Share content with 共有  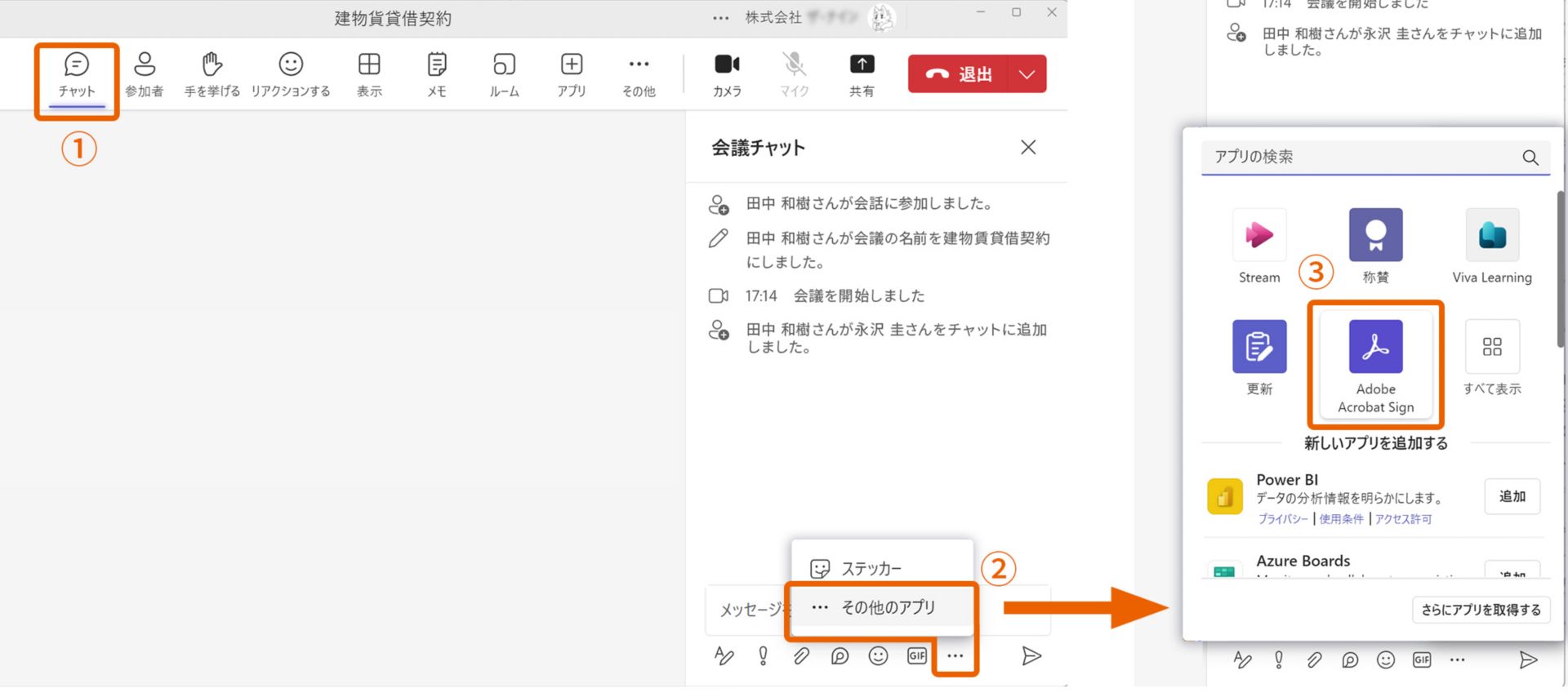pos(862,76)
